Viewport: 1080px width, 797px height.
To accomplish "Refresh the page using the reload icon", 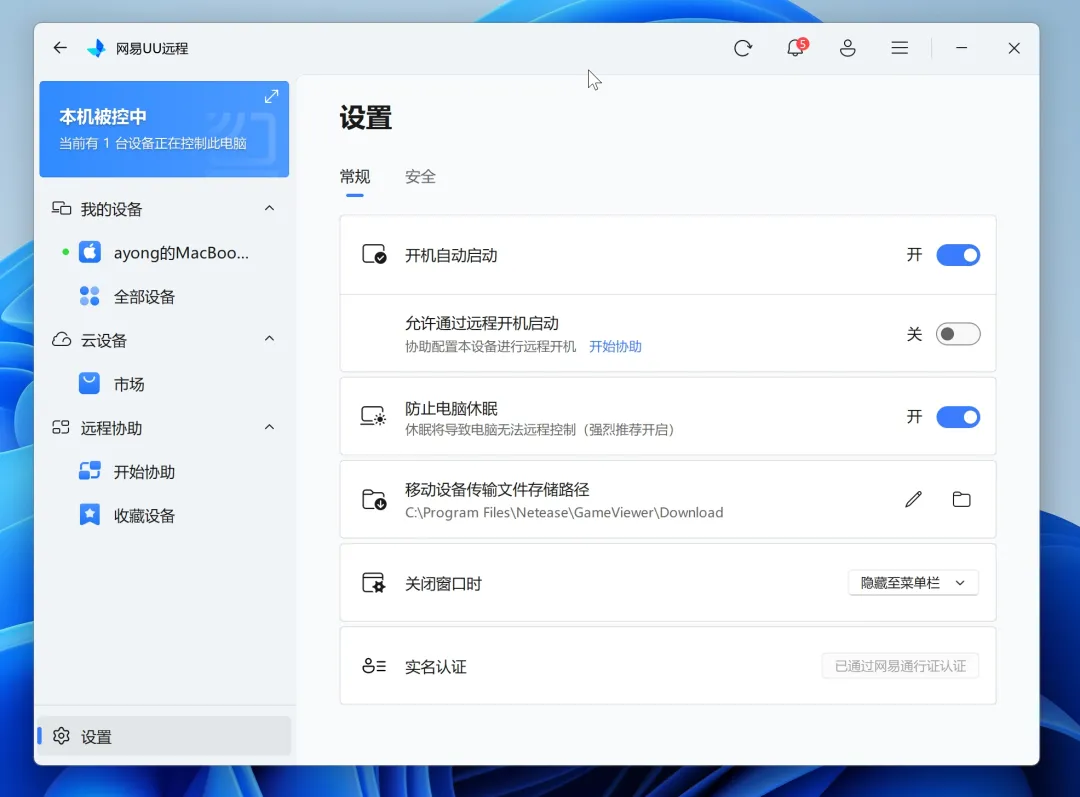I will pos(743,47).
